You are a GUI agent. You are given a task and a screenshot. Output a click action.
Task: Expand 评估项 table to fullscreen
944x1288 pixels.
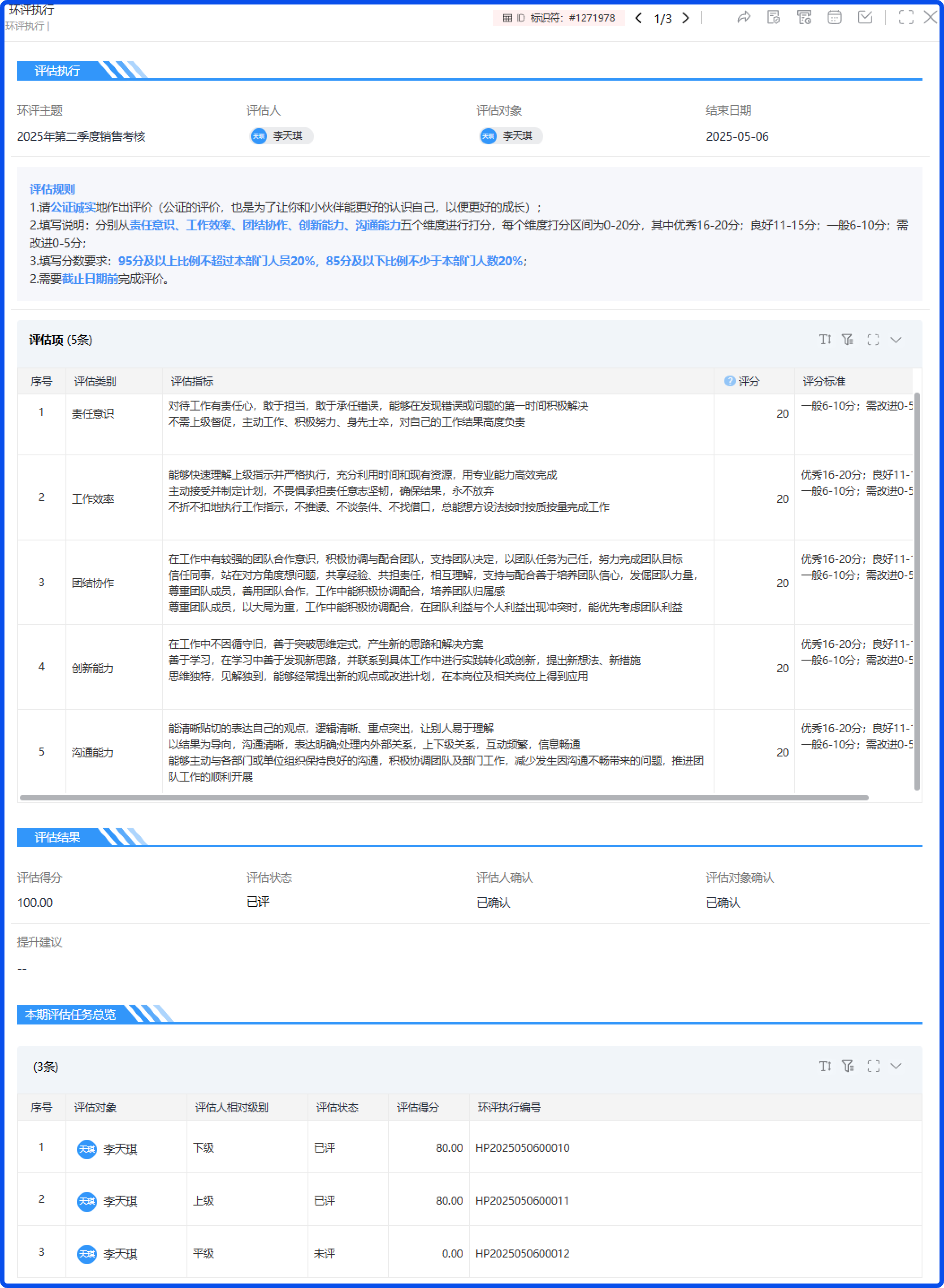click(x=873, y=340)
